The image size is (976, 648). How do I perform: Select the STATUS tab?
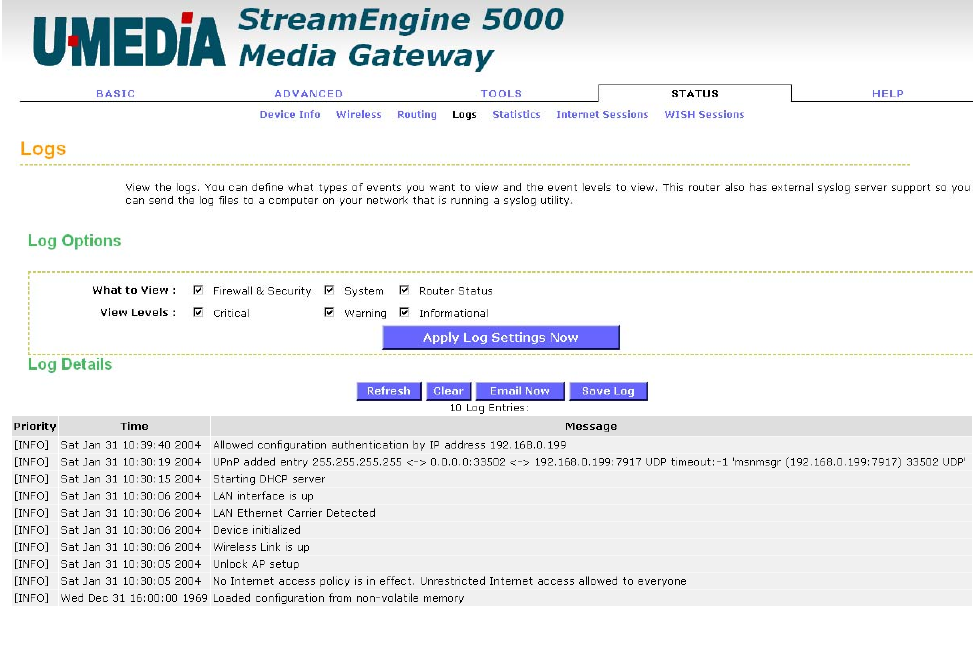coord(695,93)
